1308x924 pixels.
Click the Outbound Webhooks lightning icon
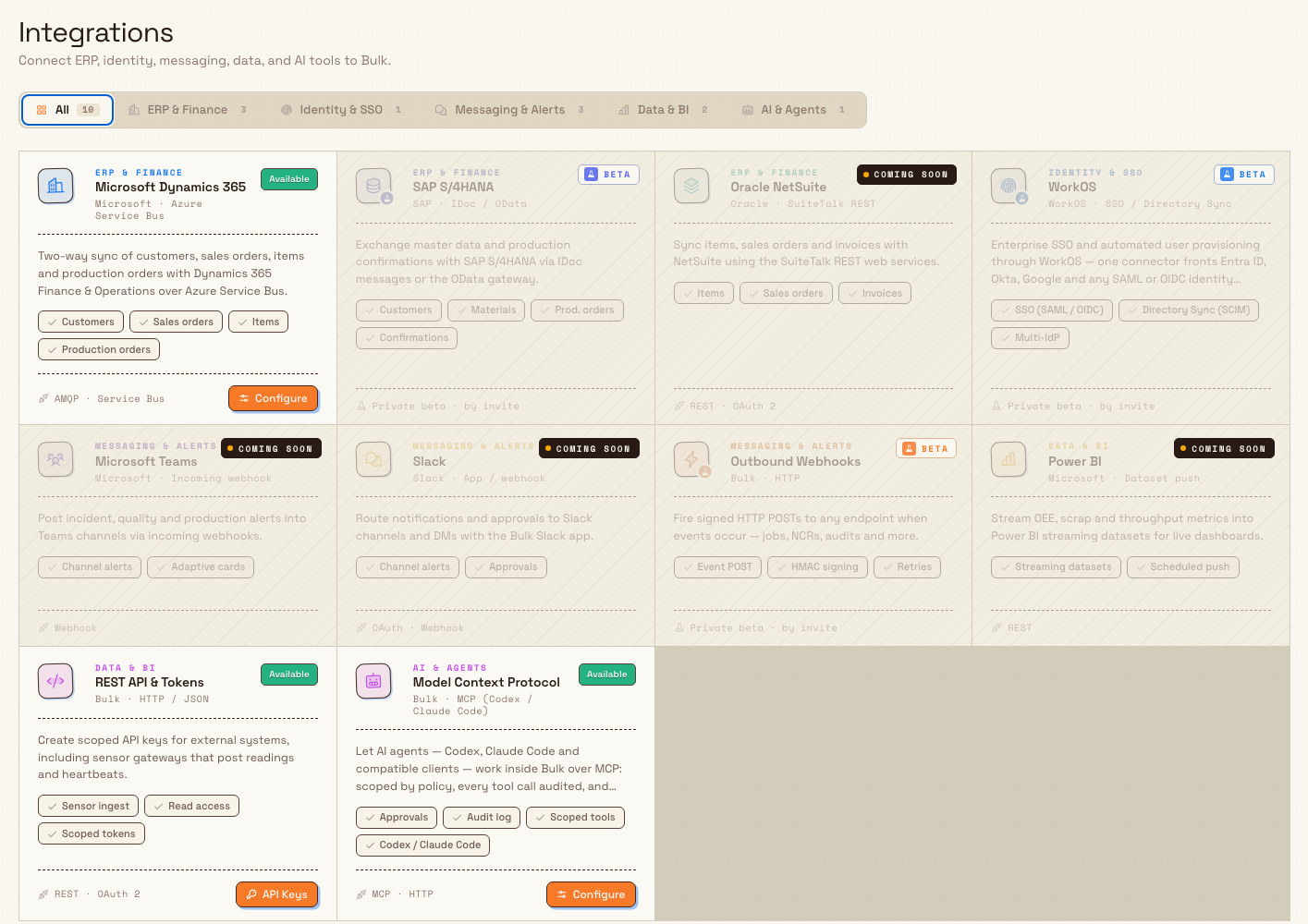coord(691,459)
